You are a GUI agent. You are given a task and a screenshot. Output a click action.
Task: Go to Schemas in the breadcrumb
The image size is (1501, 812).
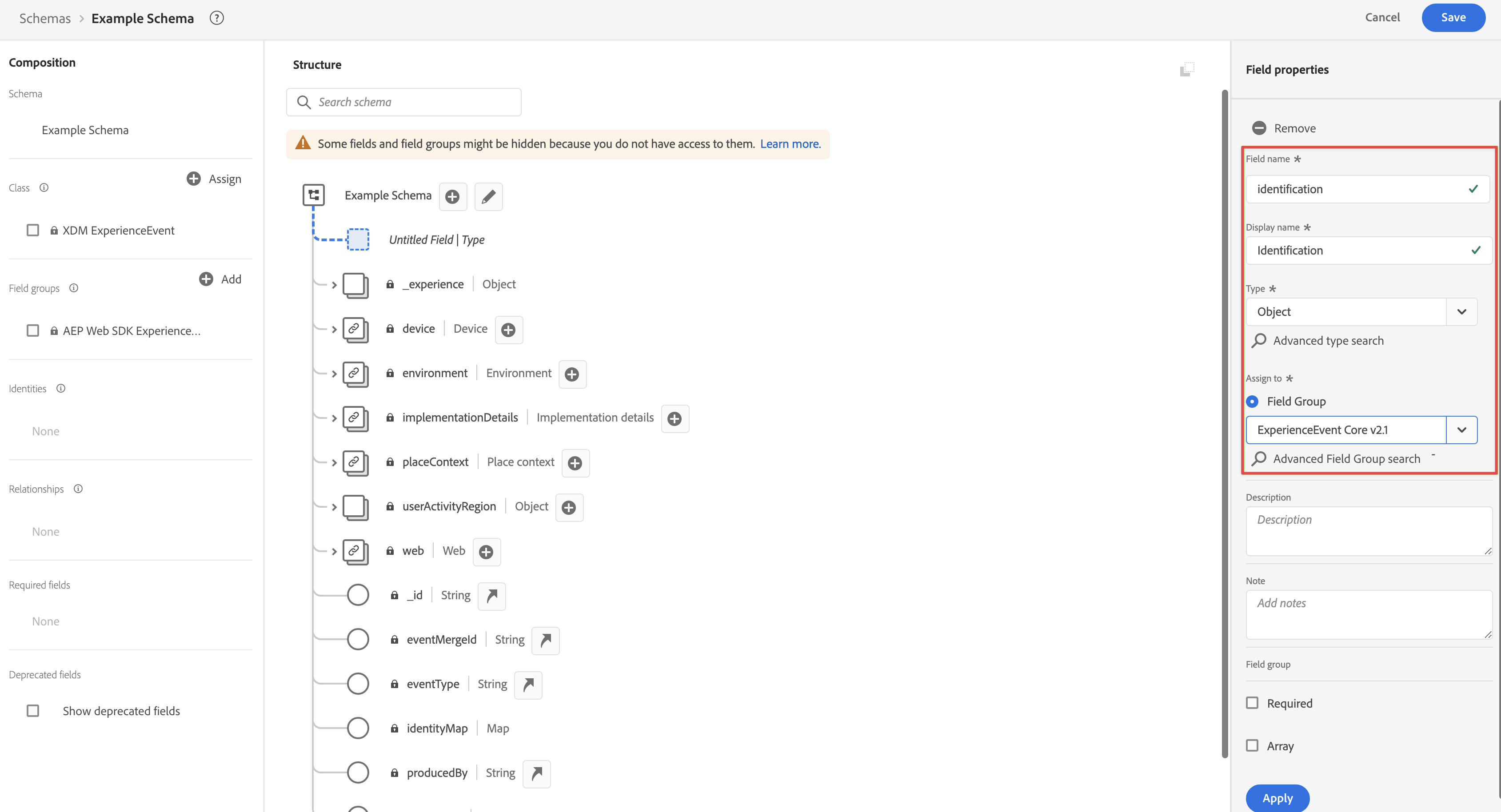(x=45, y=18)
